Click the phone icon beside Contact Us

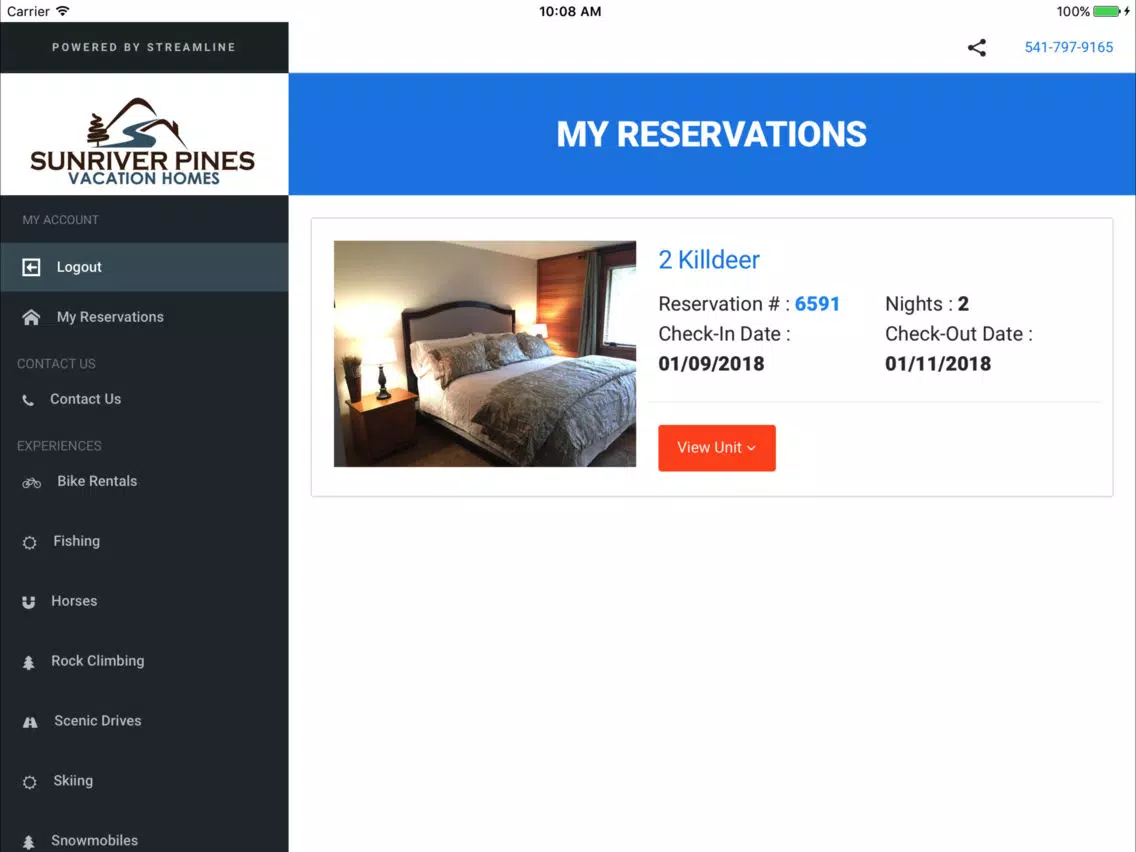tap(28, 400)
